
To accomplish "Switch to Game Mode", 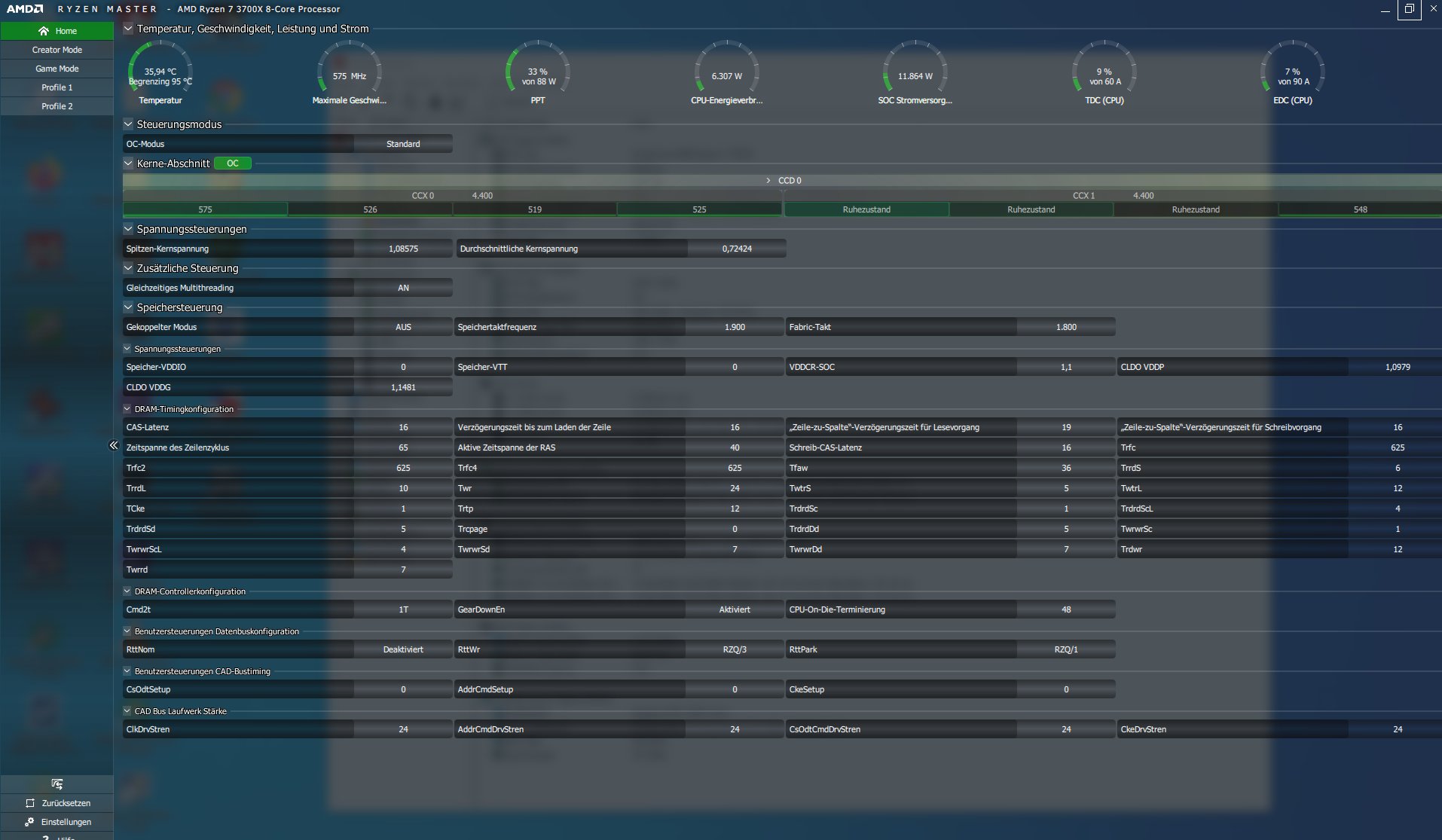I will [57, 69].
